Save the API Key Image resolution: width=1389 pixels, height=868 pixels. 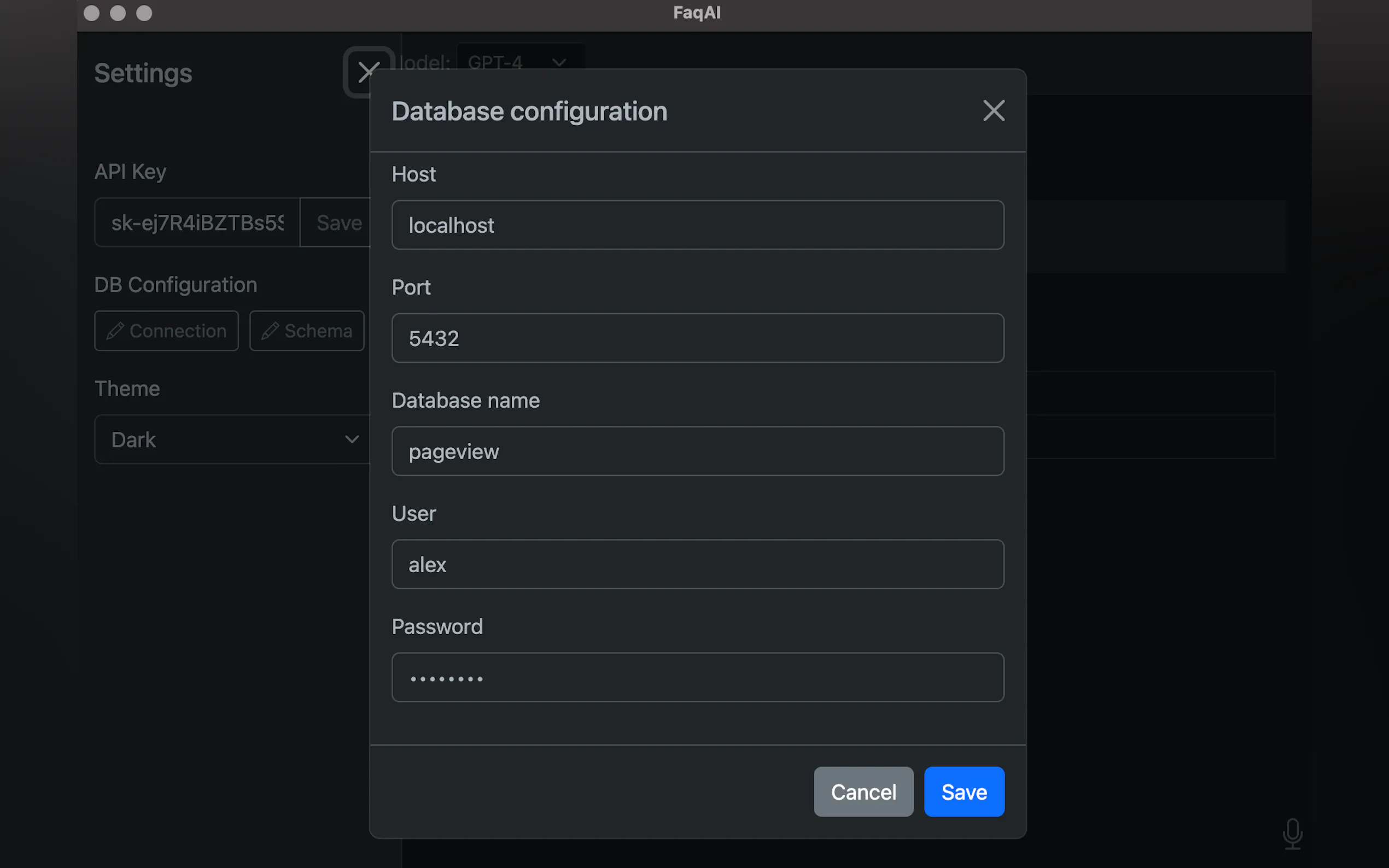pyautogui.click(x=337, y=223)
